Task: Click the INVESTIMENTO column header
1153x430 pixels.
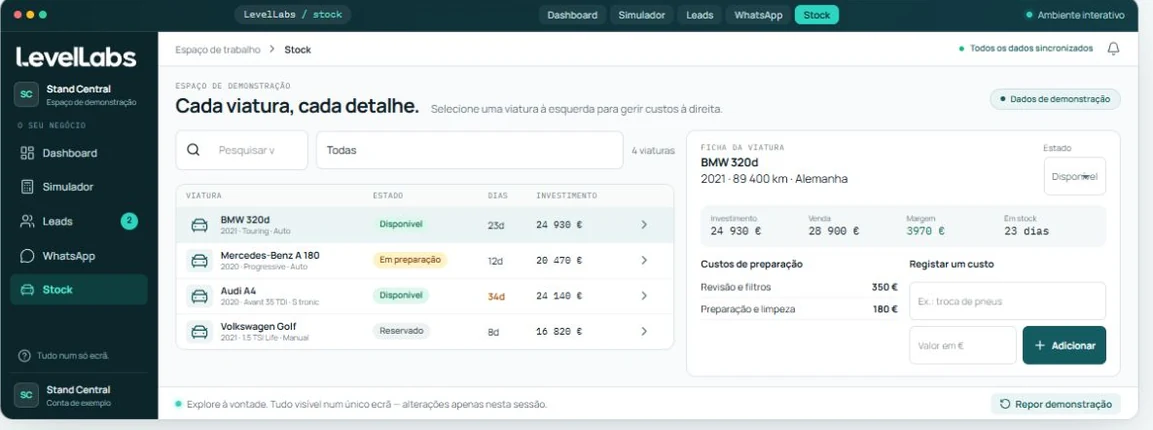Action: [566, 196]
